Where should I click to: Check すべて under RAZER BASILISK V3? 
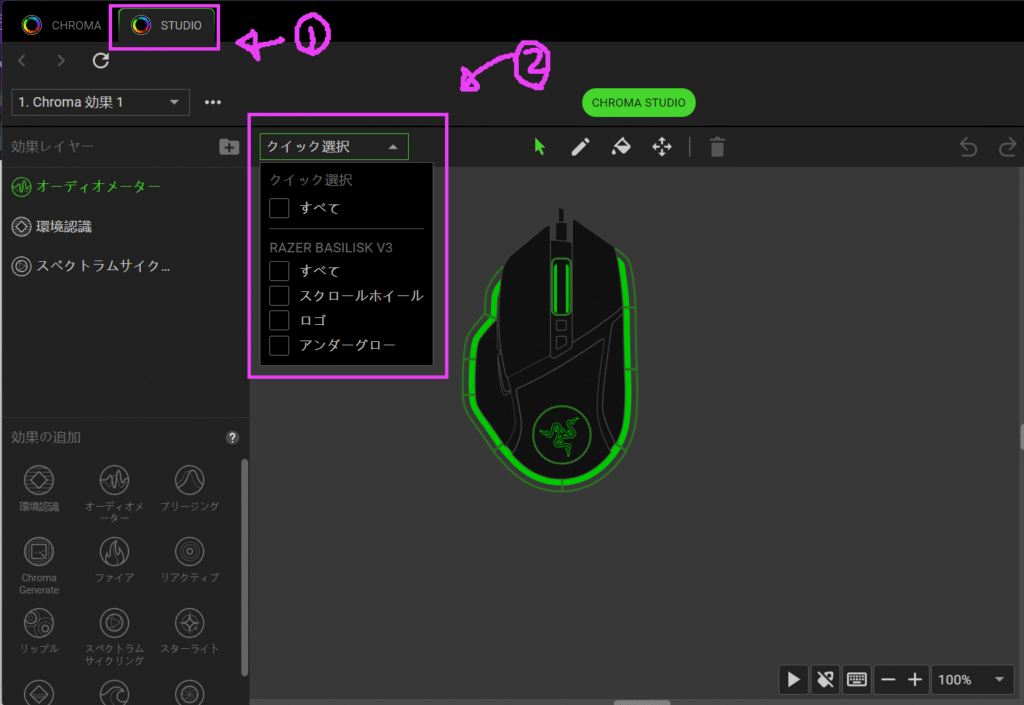[279, 271]
